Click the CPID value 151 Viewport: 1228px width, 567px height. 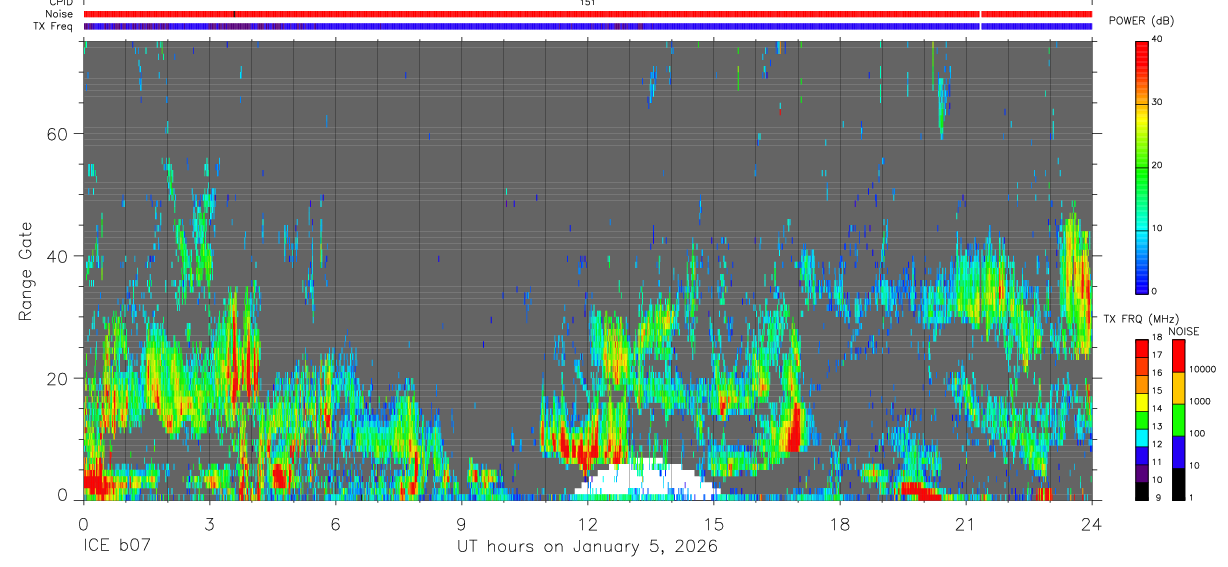pos(588,3)
